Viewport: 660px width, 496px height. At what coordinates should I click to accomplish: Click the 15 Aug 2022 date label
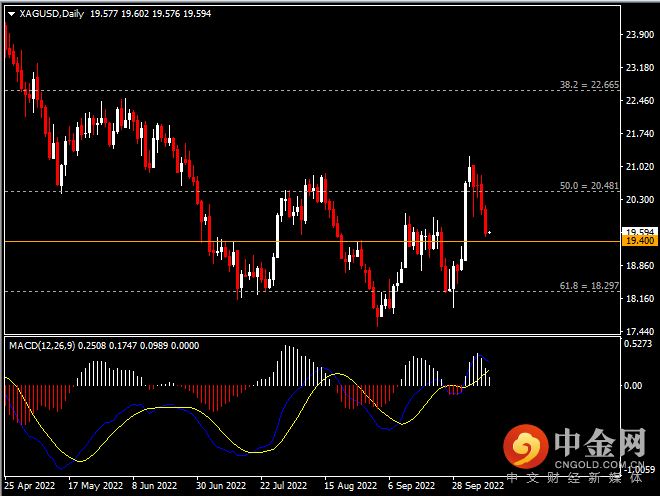click(x=350, y=485)
